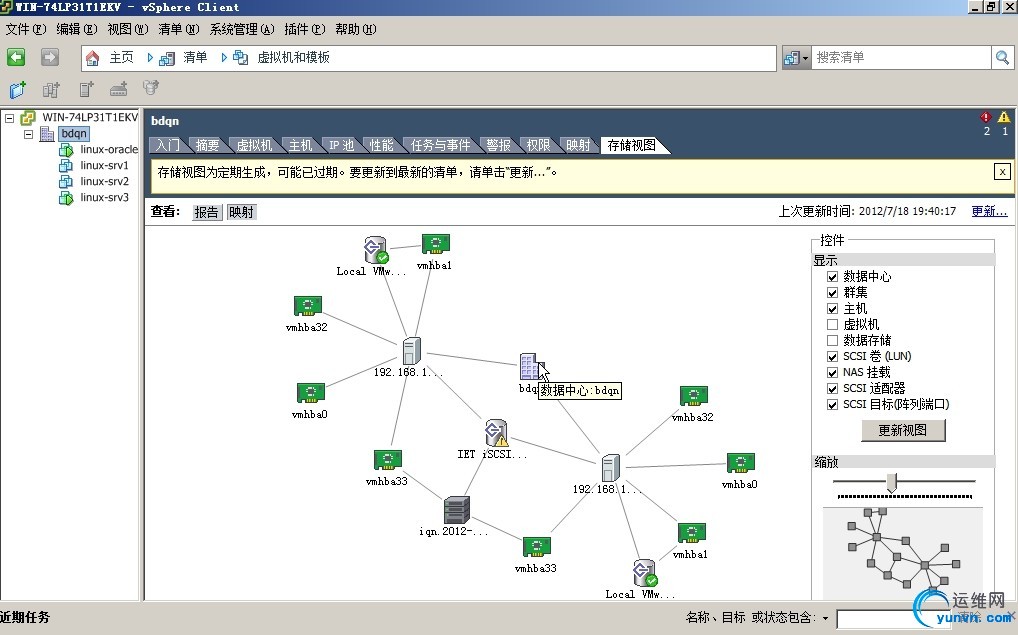The image size is (1018, 635).
Task: Open the 插件 menu
Action: [304, 29]
